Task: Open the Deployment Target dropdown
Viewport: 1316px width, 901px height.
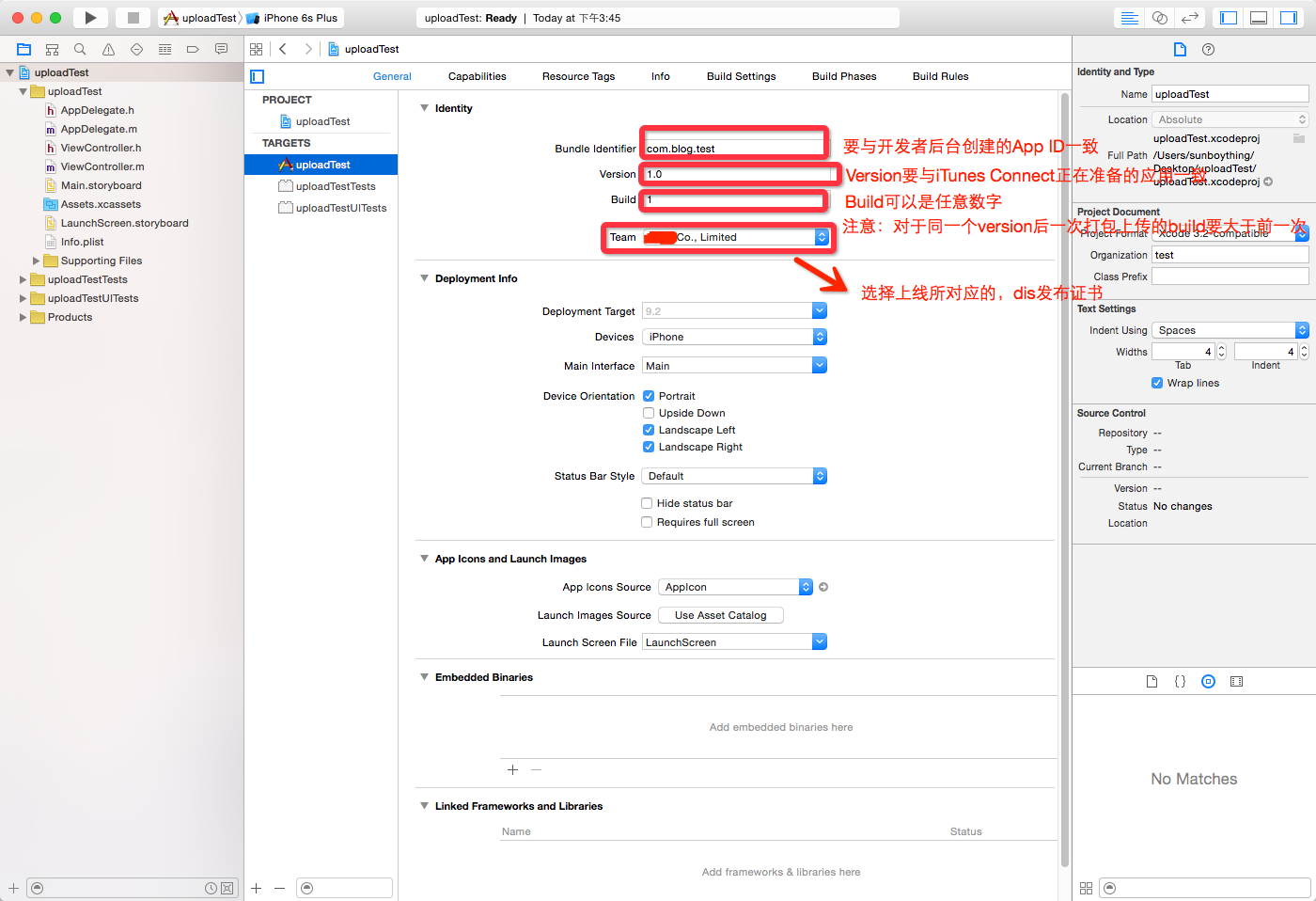Action: click(734, 311)
